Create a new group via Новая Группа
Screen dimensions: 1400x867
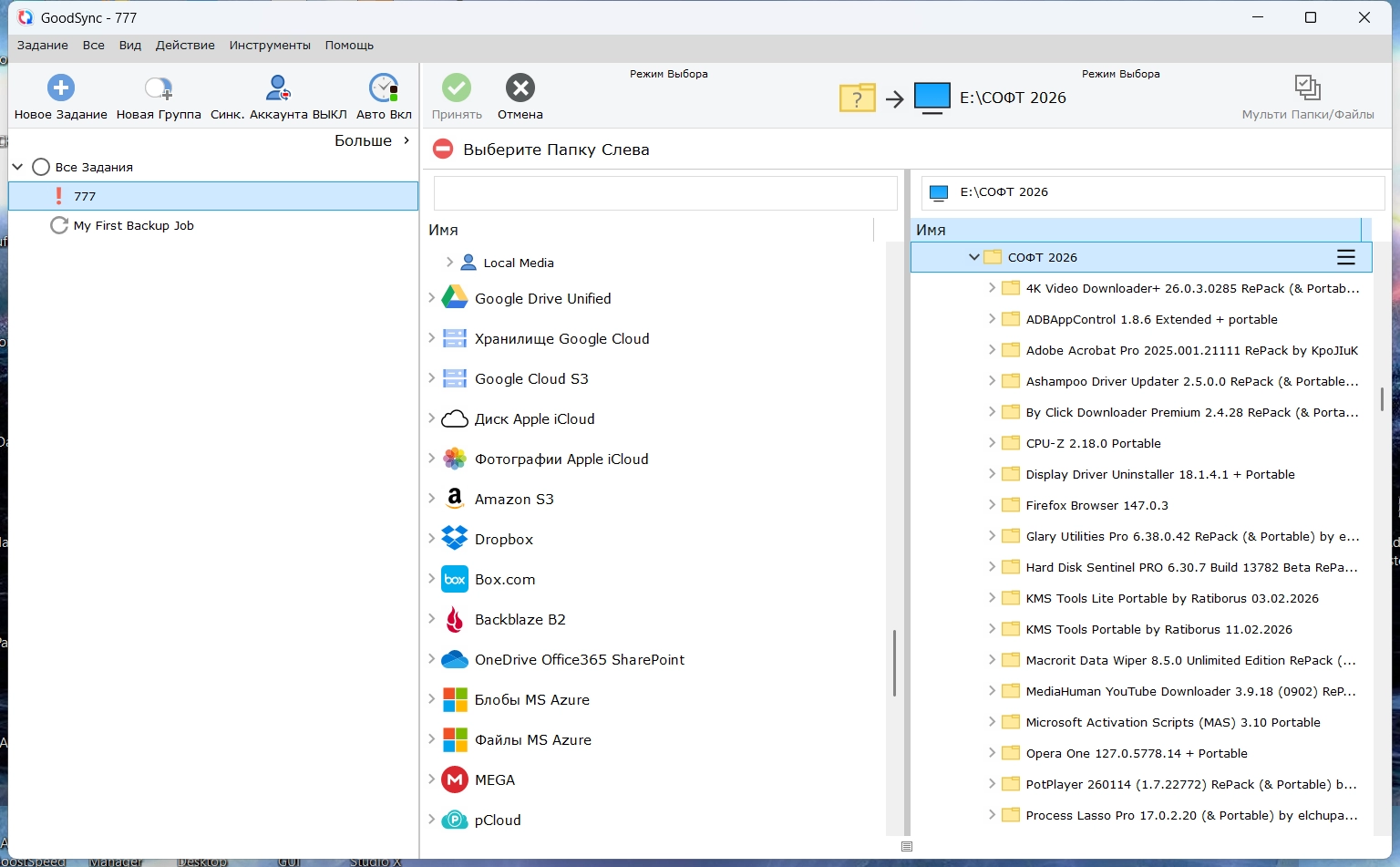[x=159, y=88]
